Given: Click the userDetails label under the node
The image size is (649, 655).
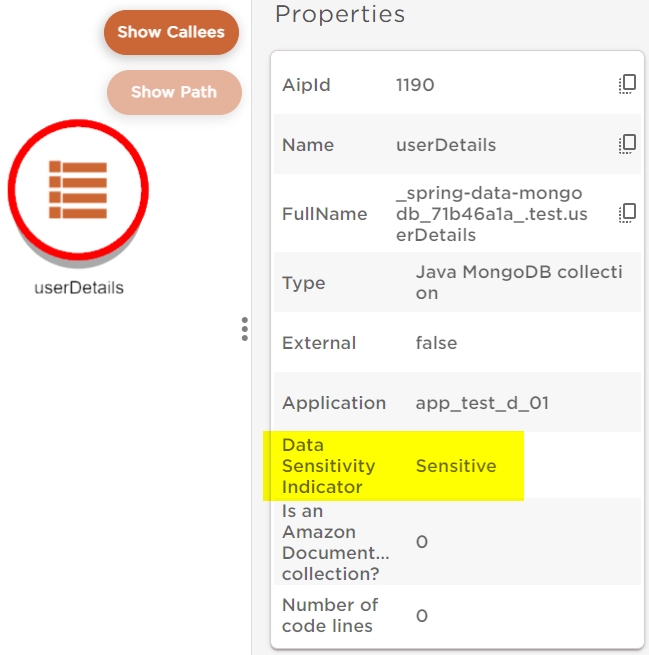Looking at the screenshot, I should pyautogui.click(x=78, y=288).
